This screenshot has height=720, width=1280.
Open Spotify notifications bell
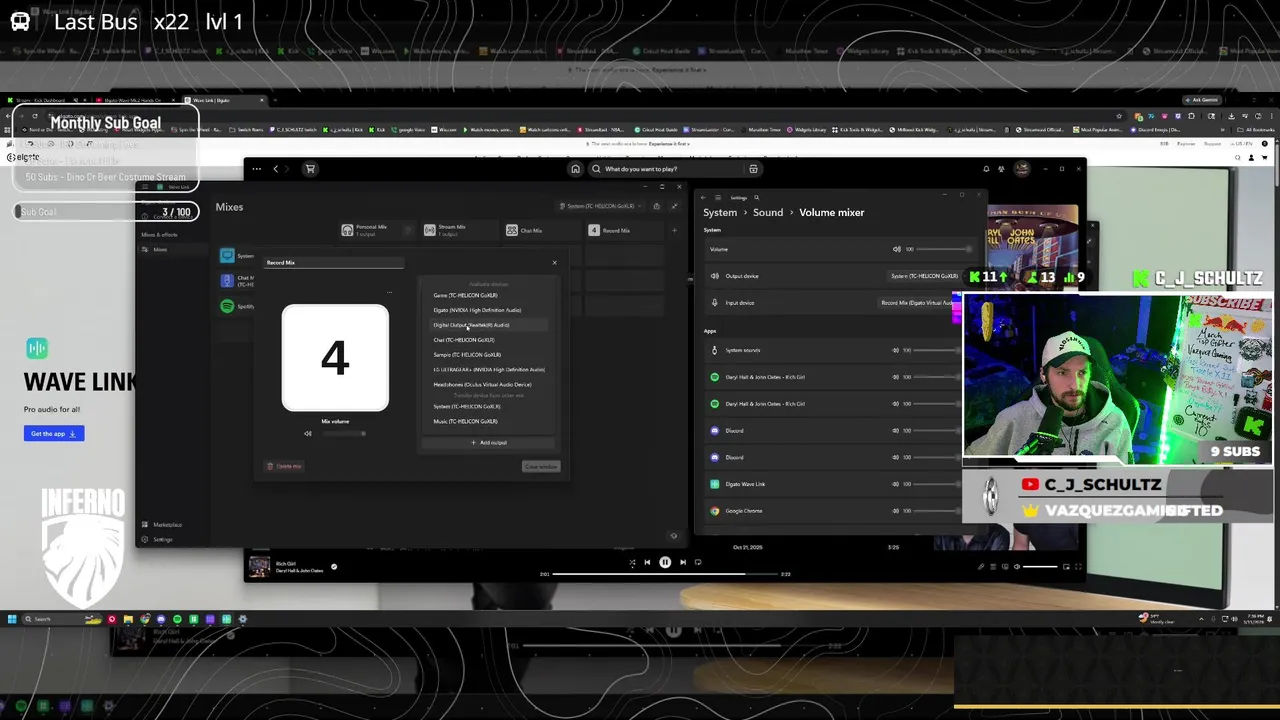[986, 169]
